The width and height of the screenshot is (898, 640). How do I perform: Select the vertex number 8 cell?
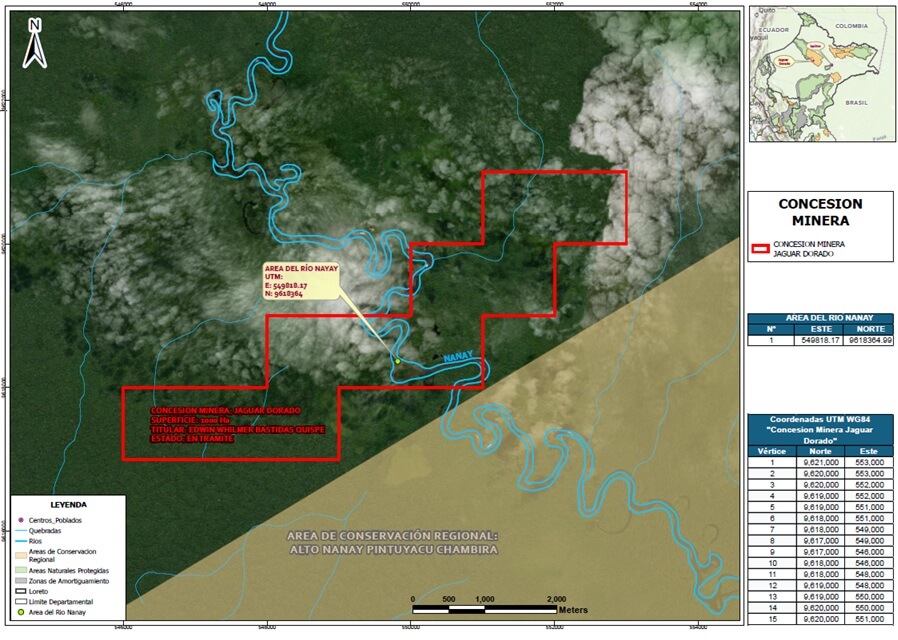(773, 541)
